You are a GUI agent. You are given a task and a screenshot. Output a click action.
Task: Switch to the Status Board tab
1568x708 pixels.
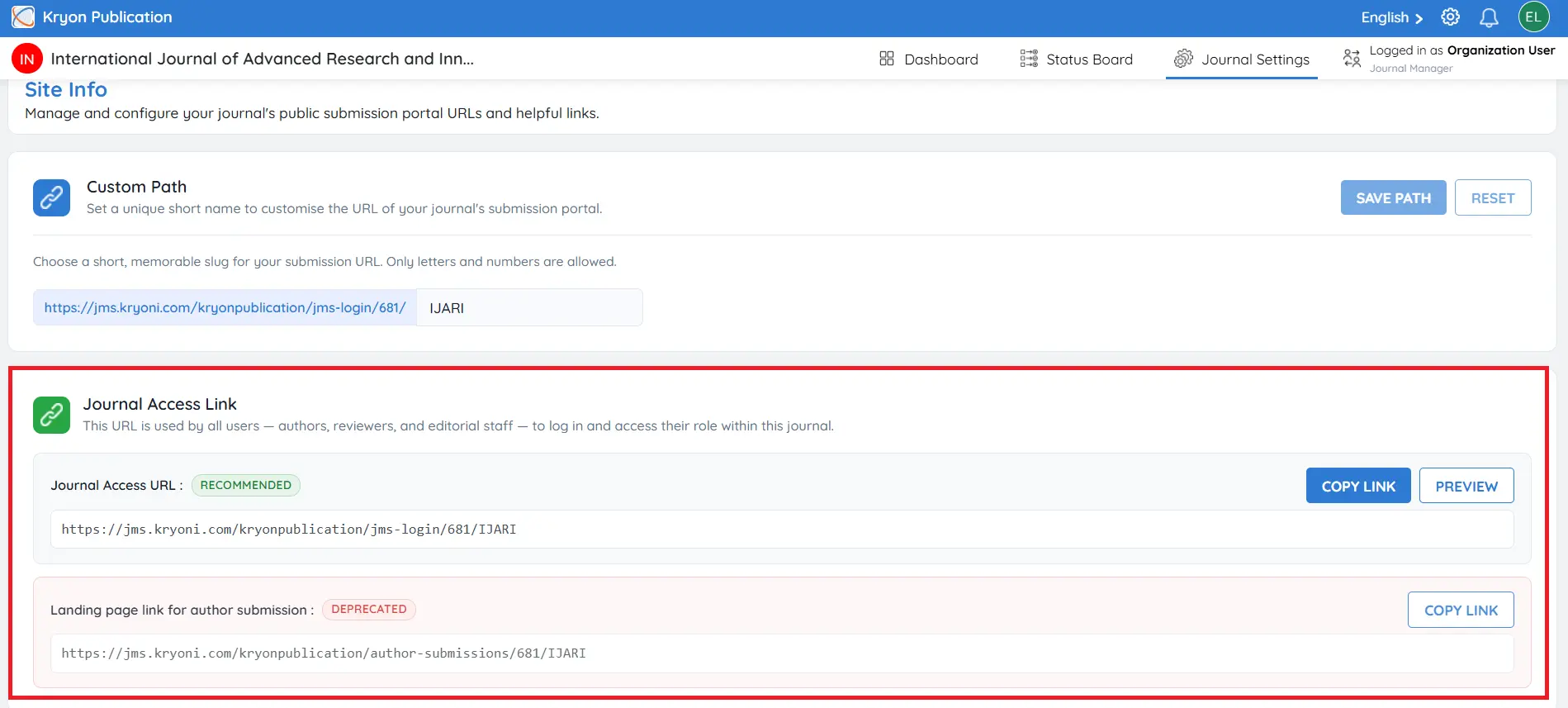[1077, 59]
